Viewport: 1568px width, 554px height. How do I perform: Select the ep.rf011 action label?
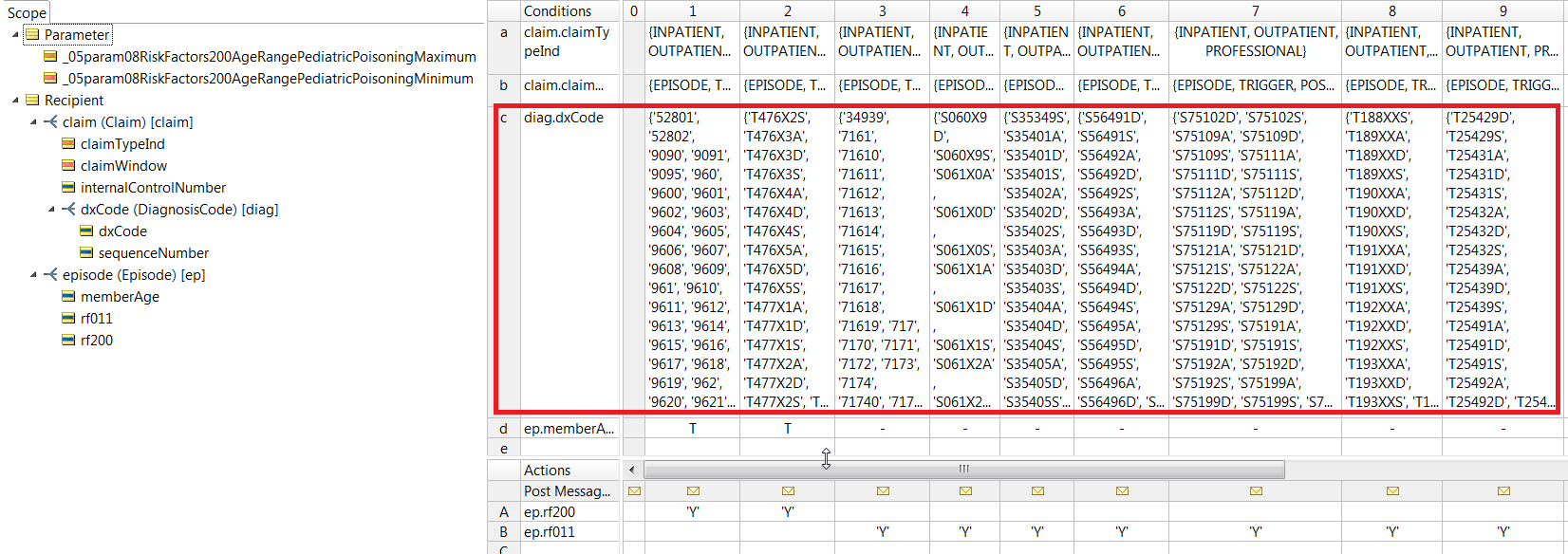point(550,532)
